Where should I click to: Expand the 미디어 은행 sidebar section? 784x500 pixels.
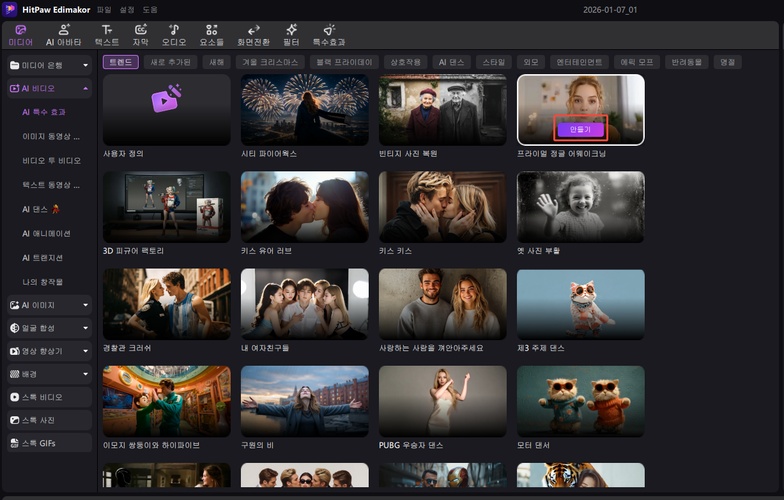pos(49,65)
